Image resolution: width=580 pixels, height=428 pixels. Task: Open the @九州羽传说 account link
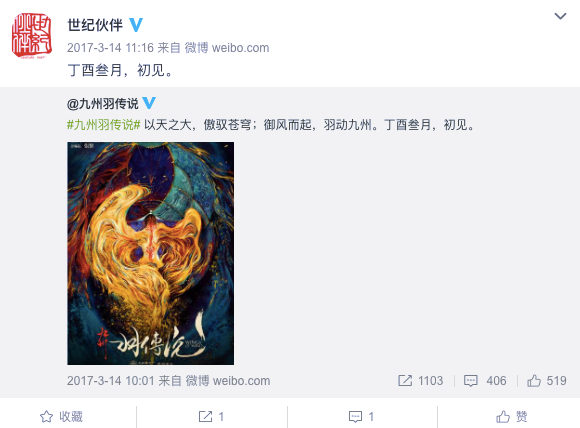[102, 104]
